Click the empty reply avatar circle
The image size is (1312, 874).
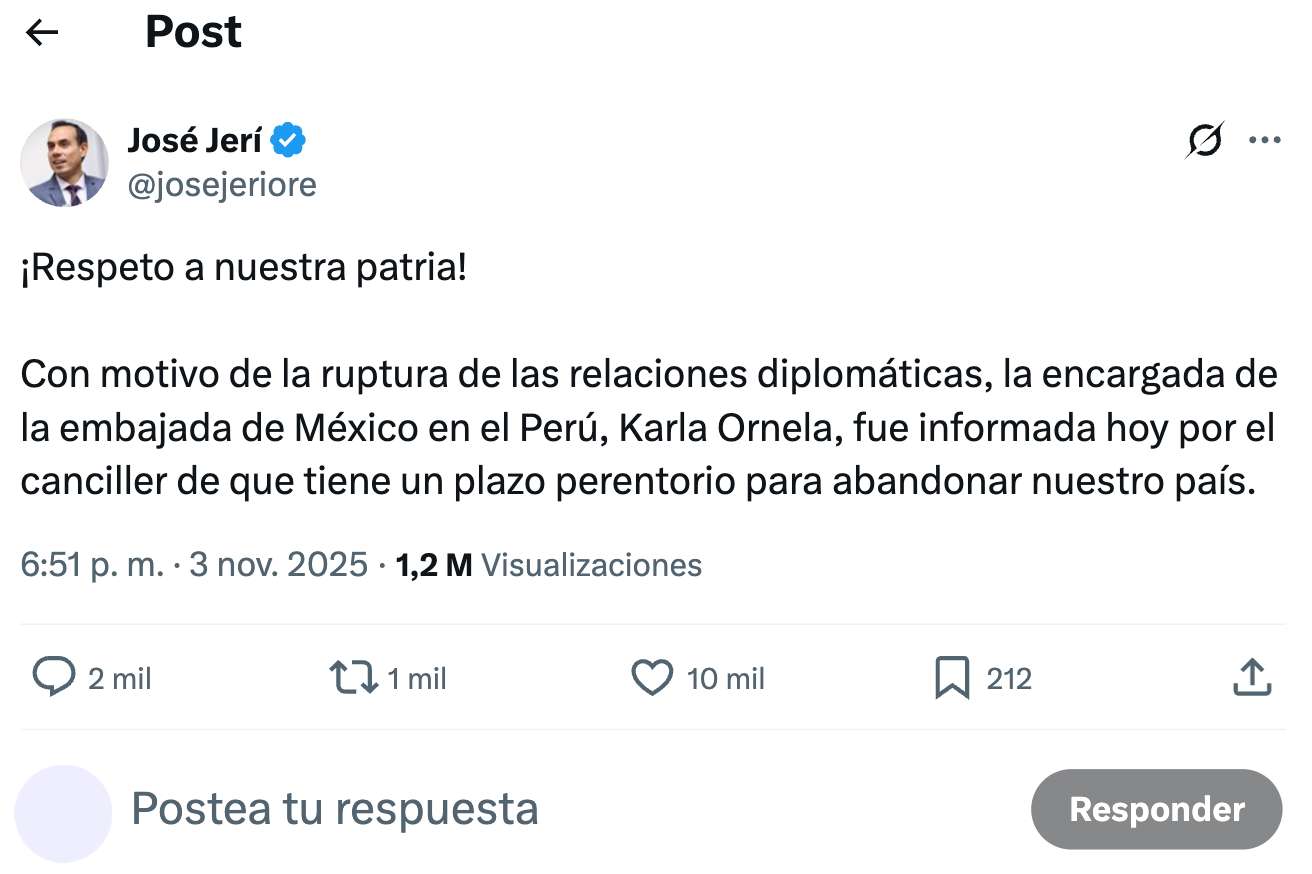click(64, 810)
